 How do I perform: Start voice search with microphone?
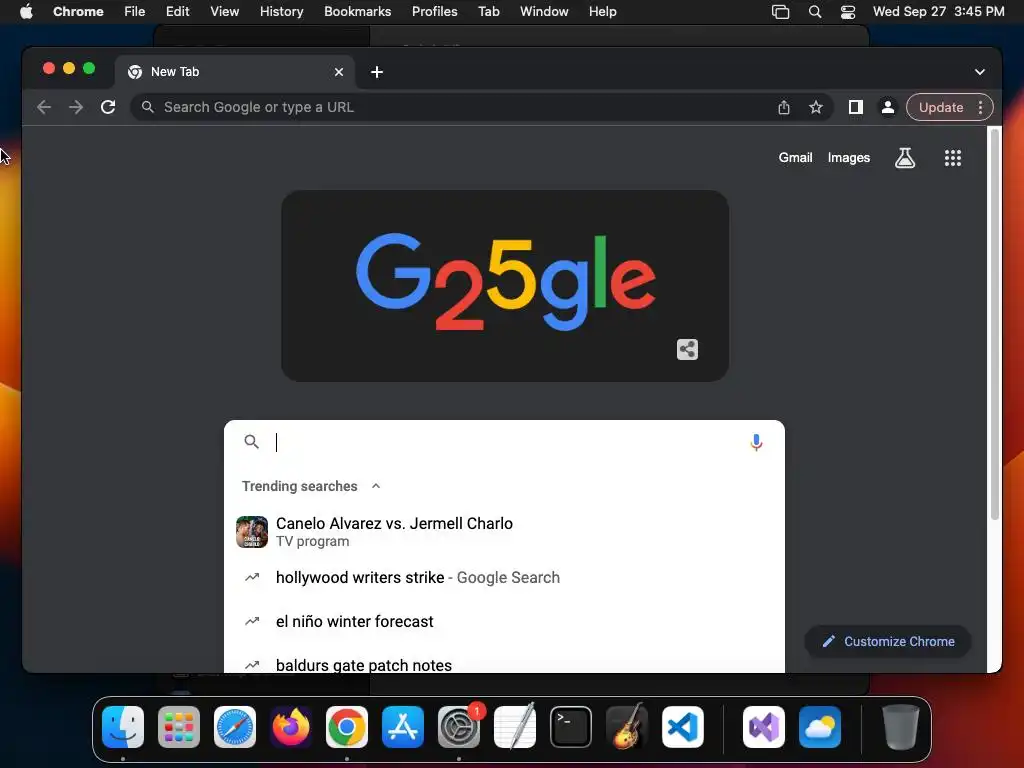tap(756, 443)
